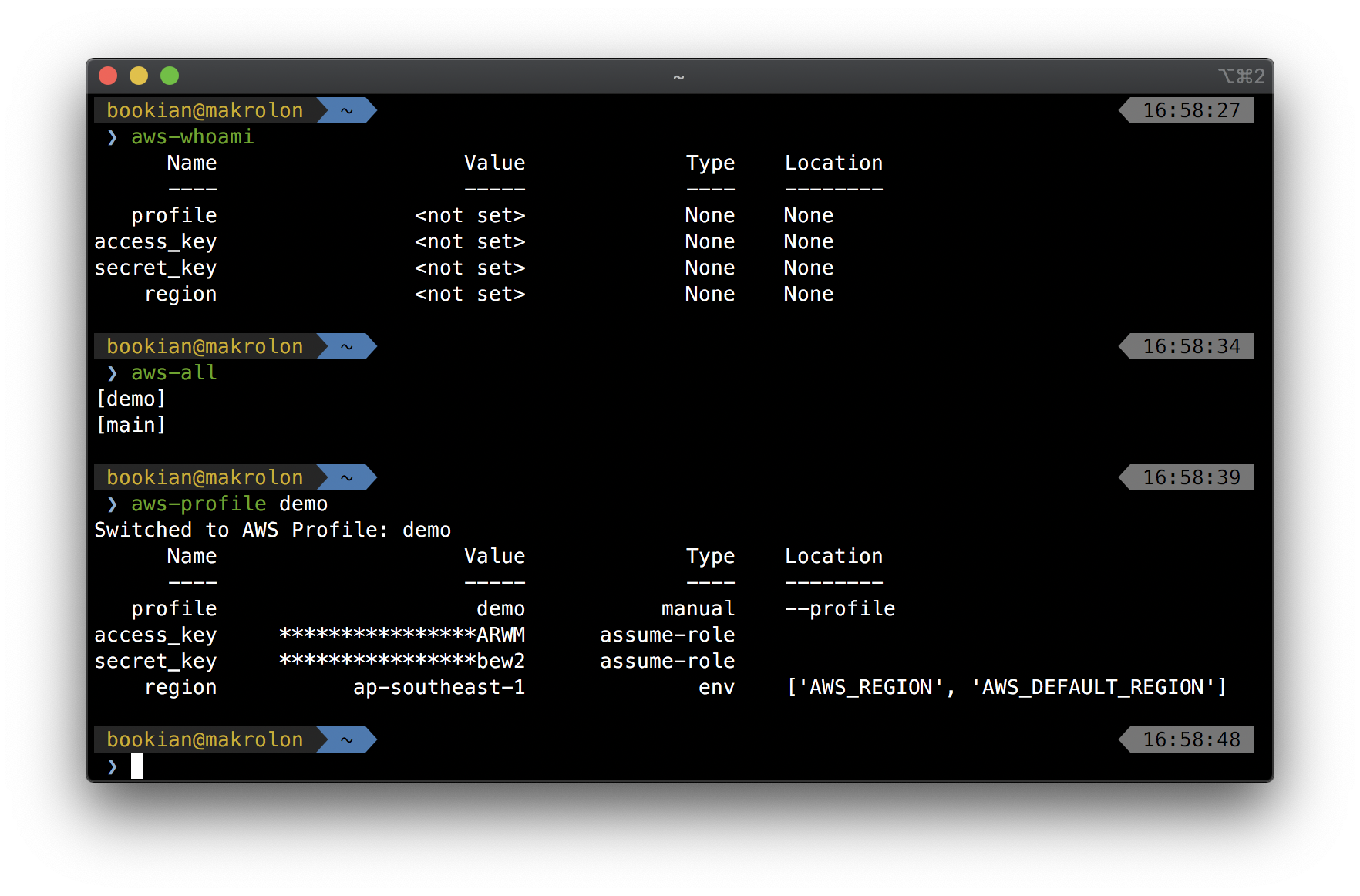Image resolution: width=1360 pixels, height=896 pixels.
Task: Click the [demo] profile entry
Action: 131,399
